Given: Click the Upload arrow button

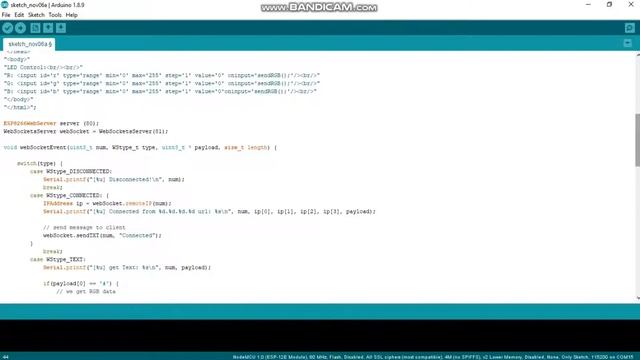Looking at the screenshot, I should (x=20, y=28).
